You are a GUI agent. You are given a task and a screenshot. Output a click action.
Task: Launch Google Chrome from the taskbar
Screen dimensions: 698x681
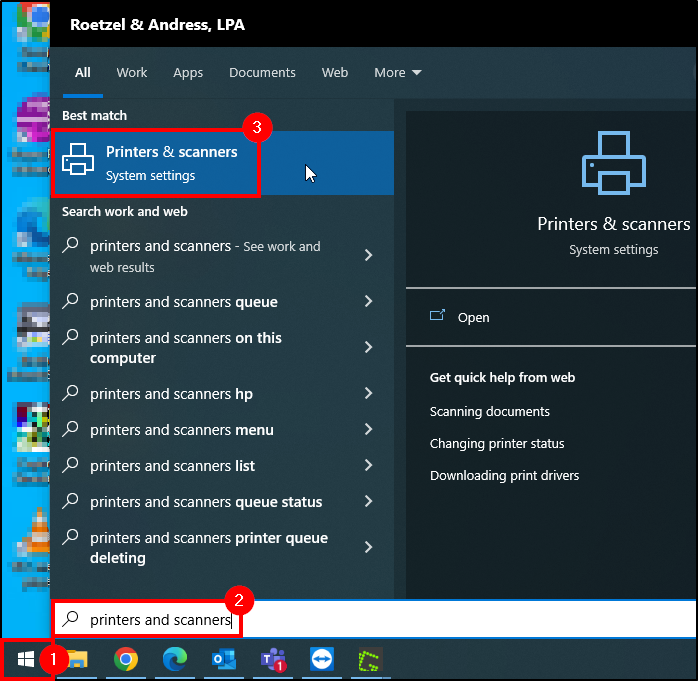(x=125, y=659)
